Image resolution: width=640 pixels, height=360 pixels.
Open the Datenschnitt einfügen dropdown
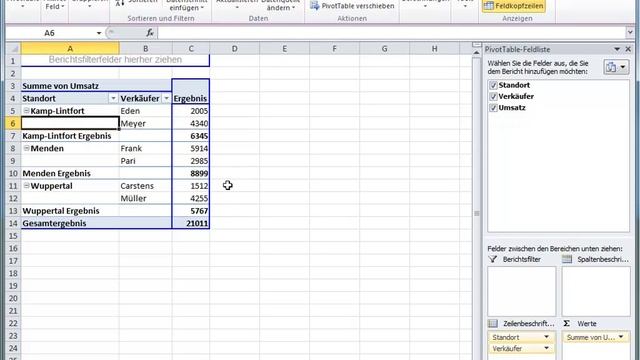pos(187,6)
